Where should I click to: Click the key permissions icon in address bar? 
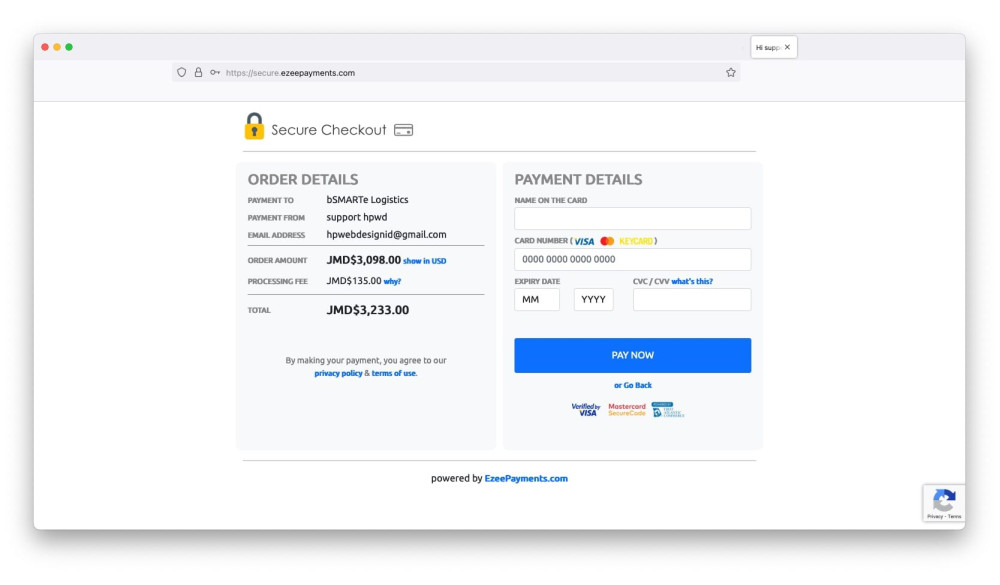coord(215,72)
